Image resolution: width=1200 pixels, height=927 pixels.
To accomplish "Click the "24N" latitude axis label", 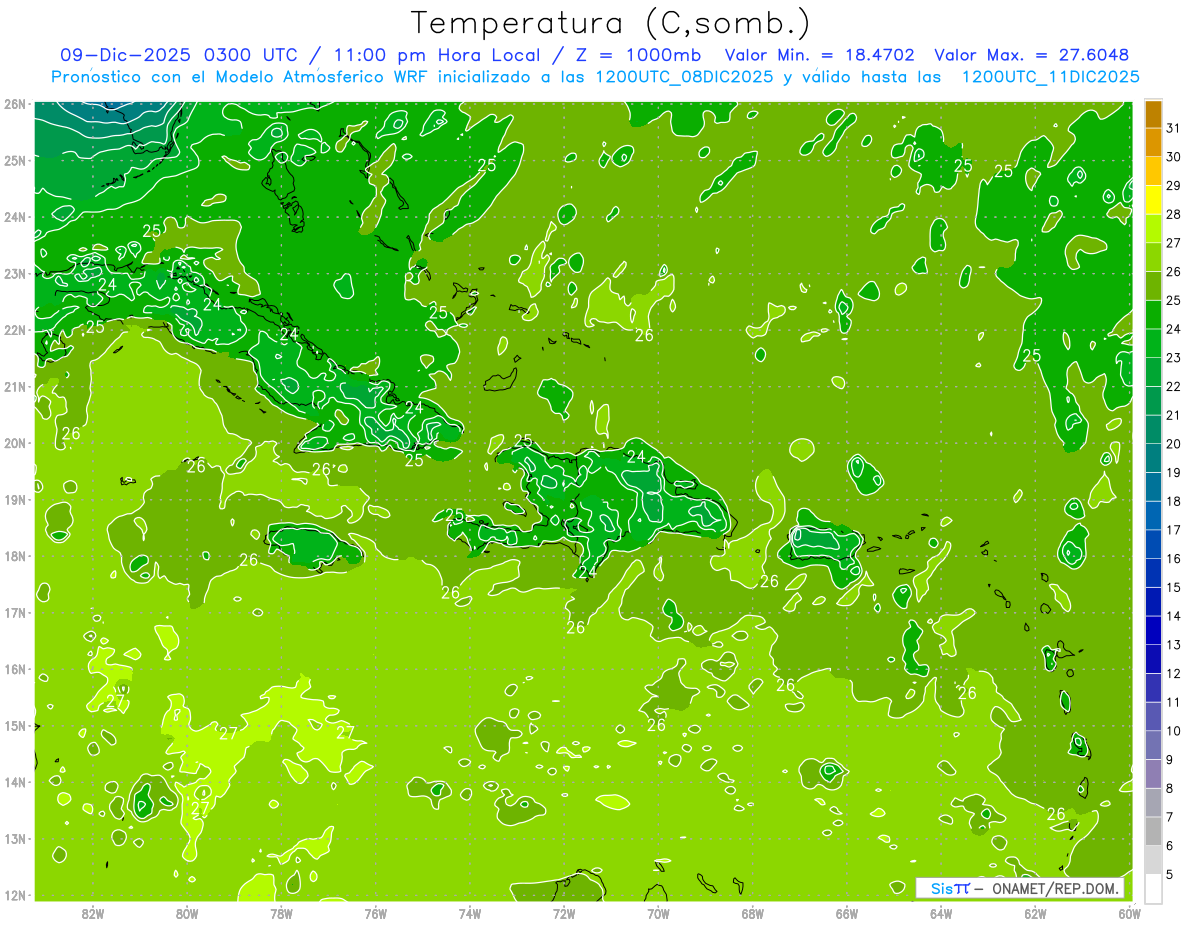I will point(15,217).
